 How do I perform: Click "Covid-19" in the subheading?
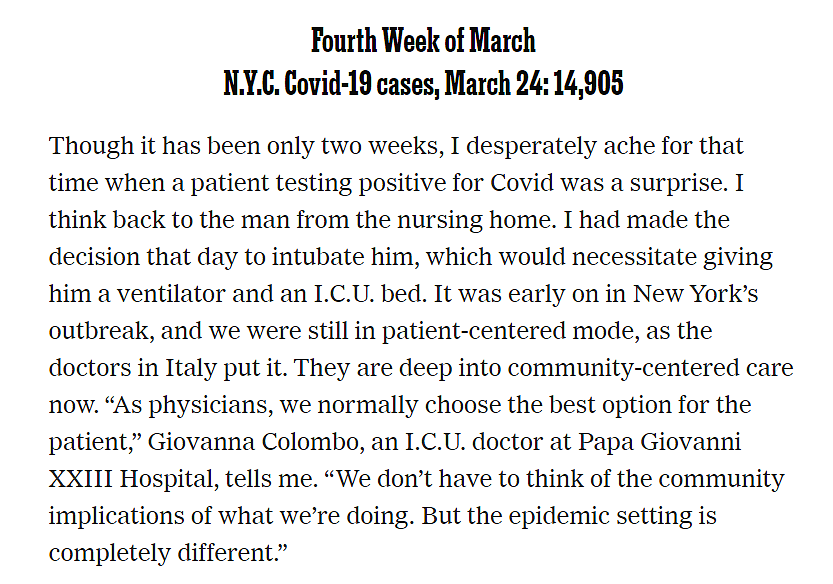[328, 83]
